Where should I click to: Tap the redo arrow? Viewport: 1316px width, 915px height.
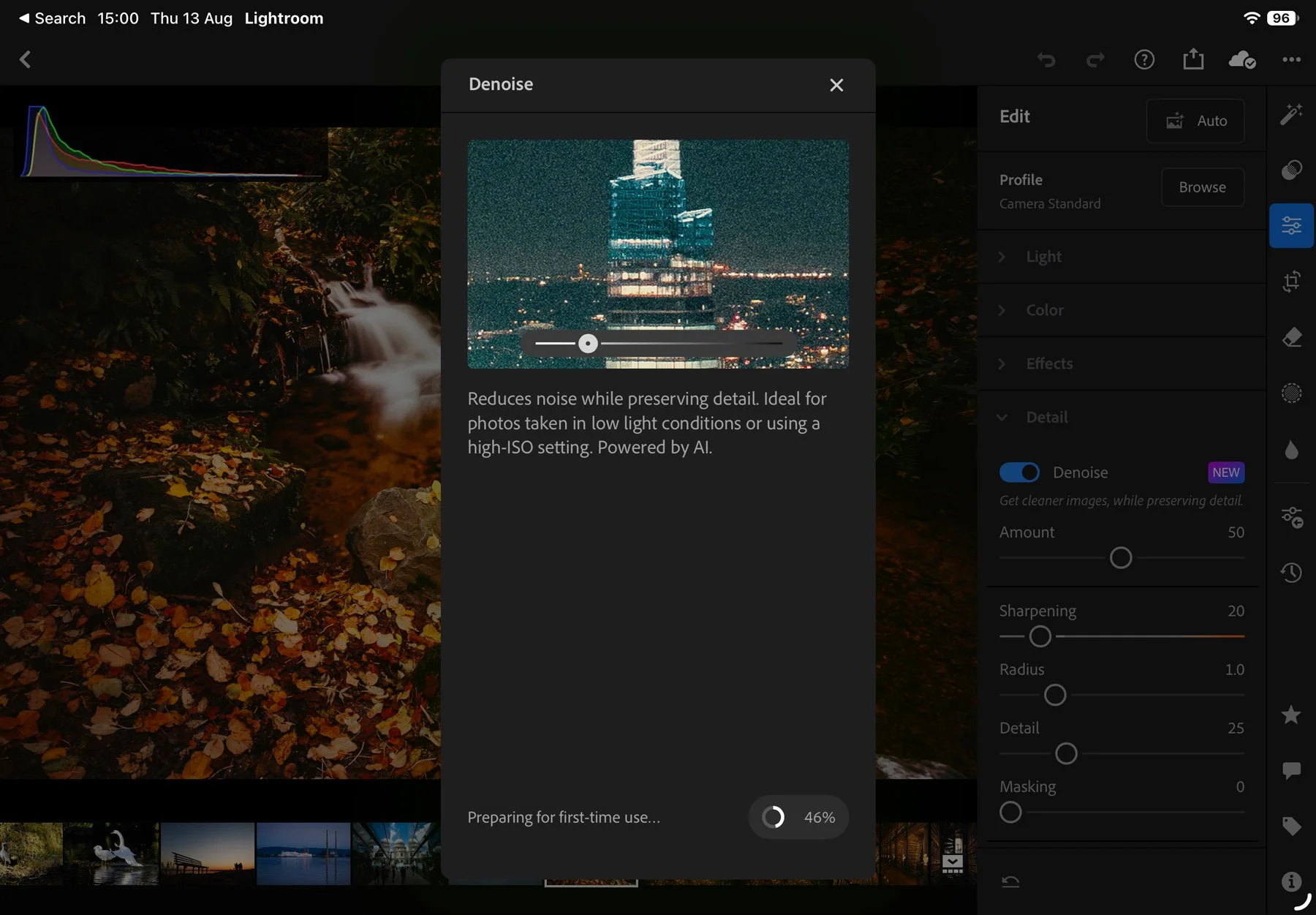1095,60
